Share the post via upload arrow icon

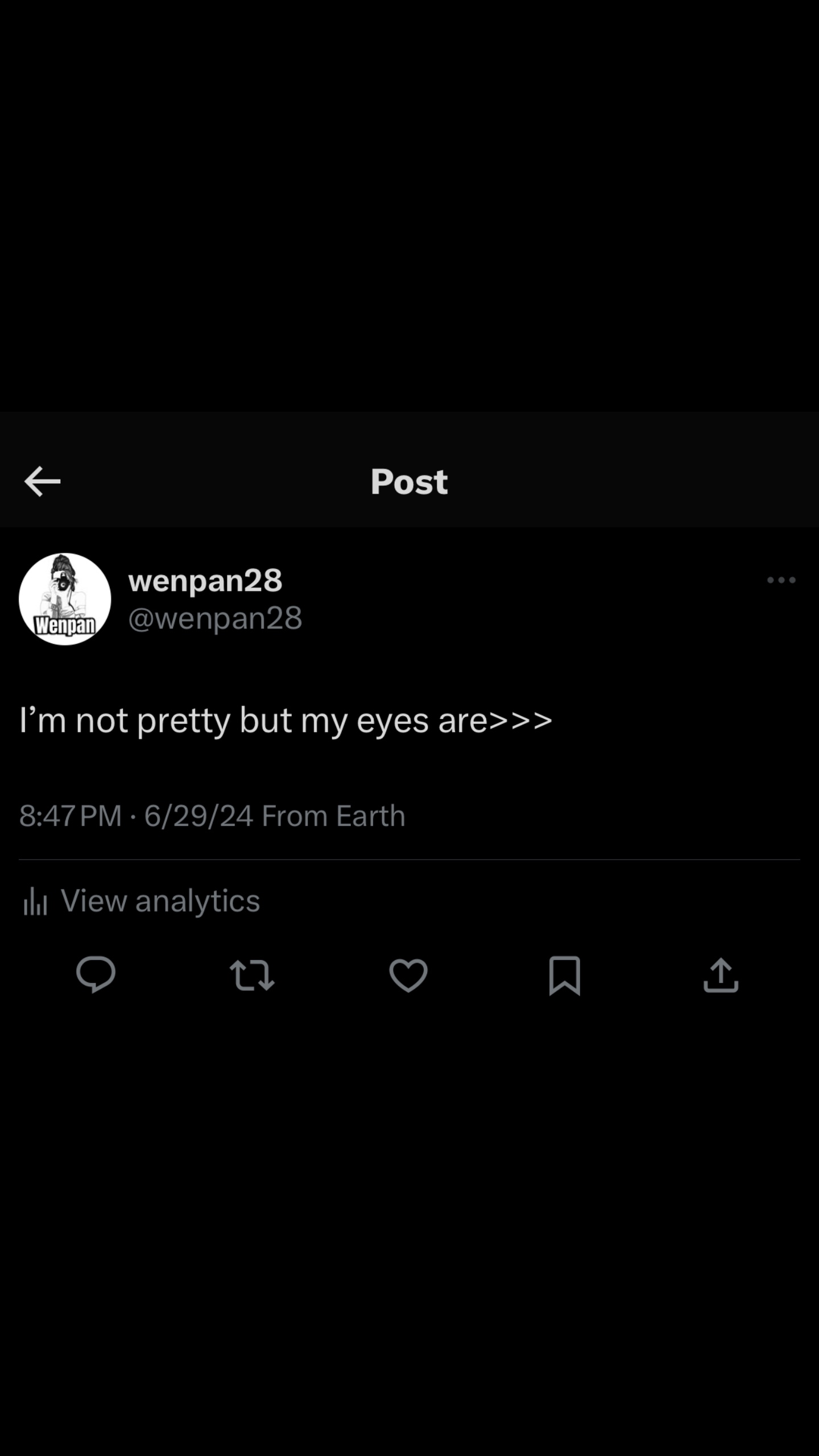(721, 975)
